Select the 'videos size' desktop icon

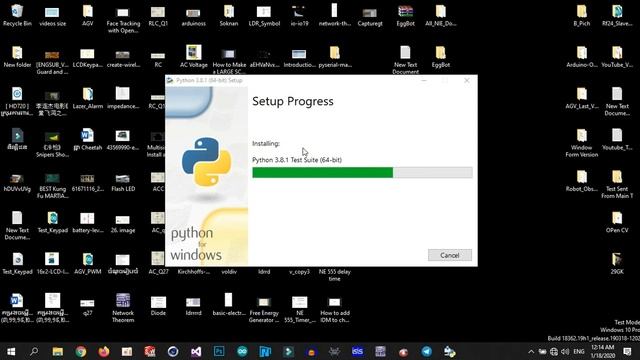tap(52, 16)
